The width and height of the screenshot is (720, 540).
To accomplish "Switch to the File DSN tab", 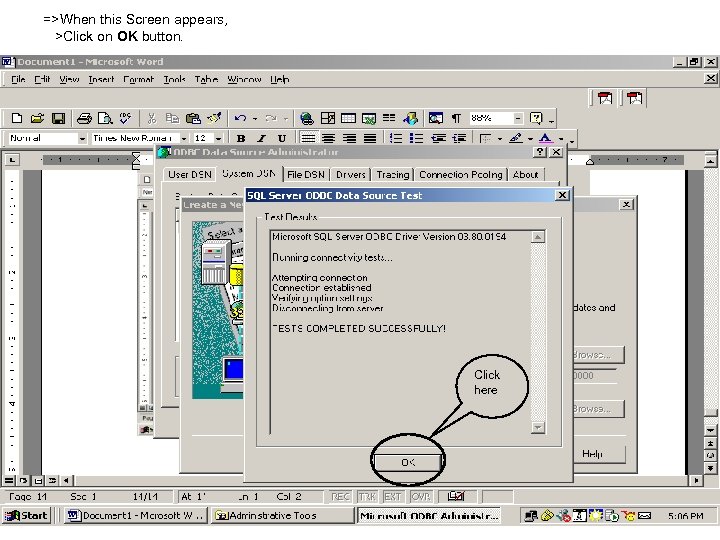I will pyautogui.click(x=306, y=174).
